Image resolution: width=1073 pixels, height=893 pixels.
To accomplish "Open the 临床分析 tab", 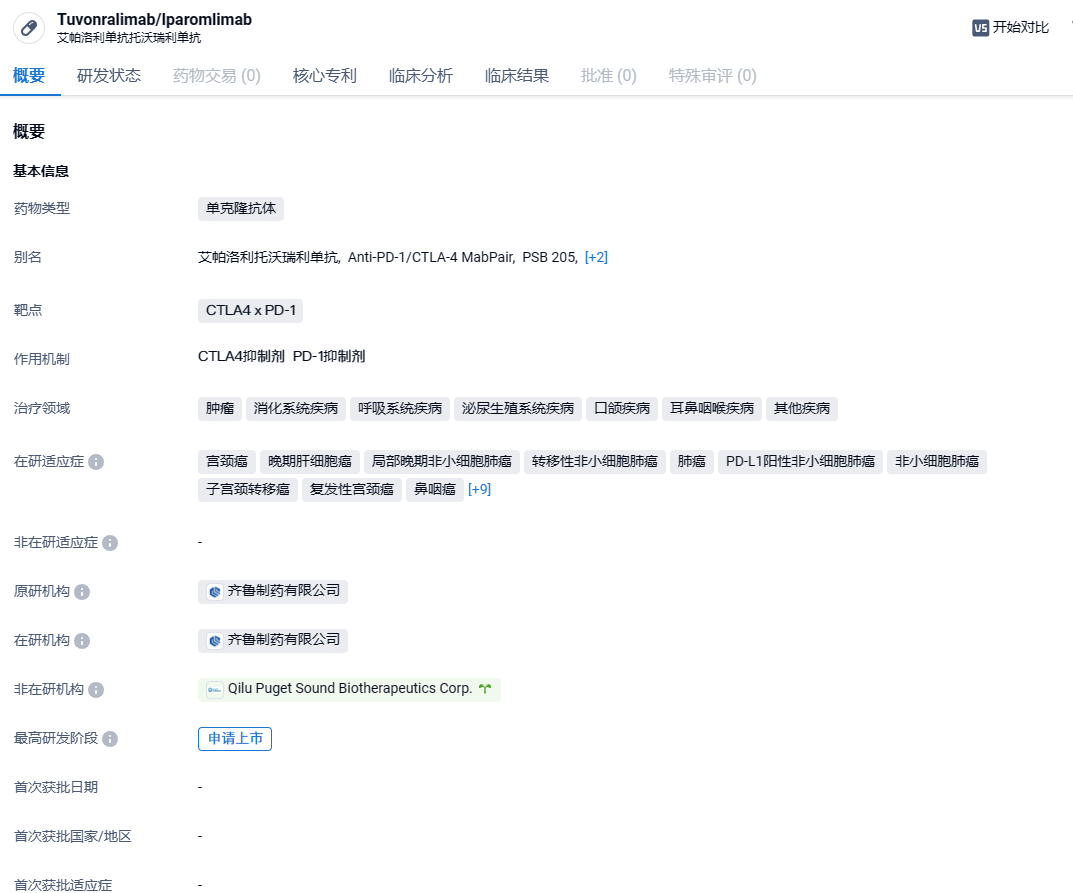I will coord(421,75).
